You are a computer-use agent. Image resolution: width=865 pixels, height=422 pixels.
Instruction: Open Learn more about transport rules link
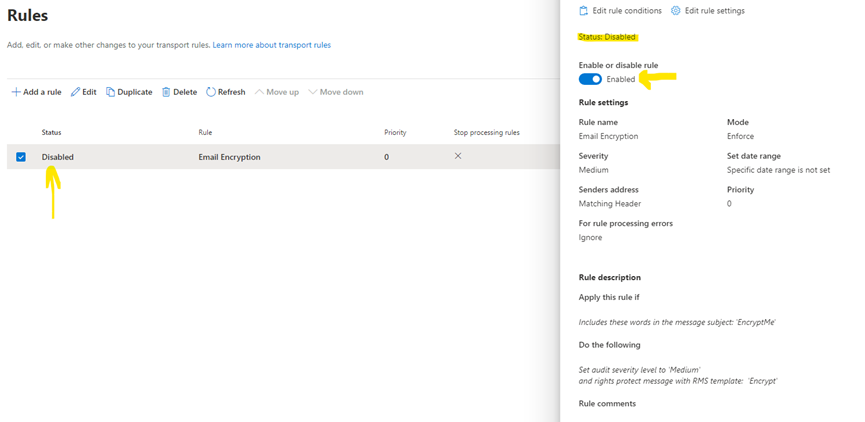pyautogui.click(x=271, y=45)
